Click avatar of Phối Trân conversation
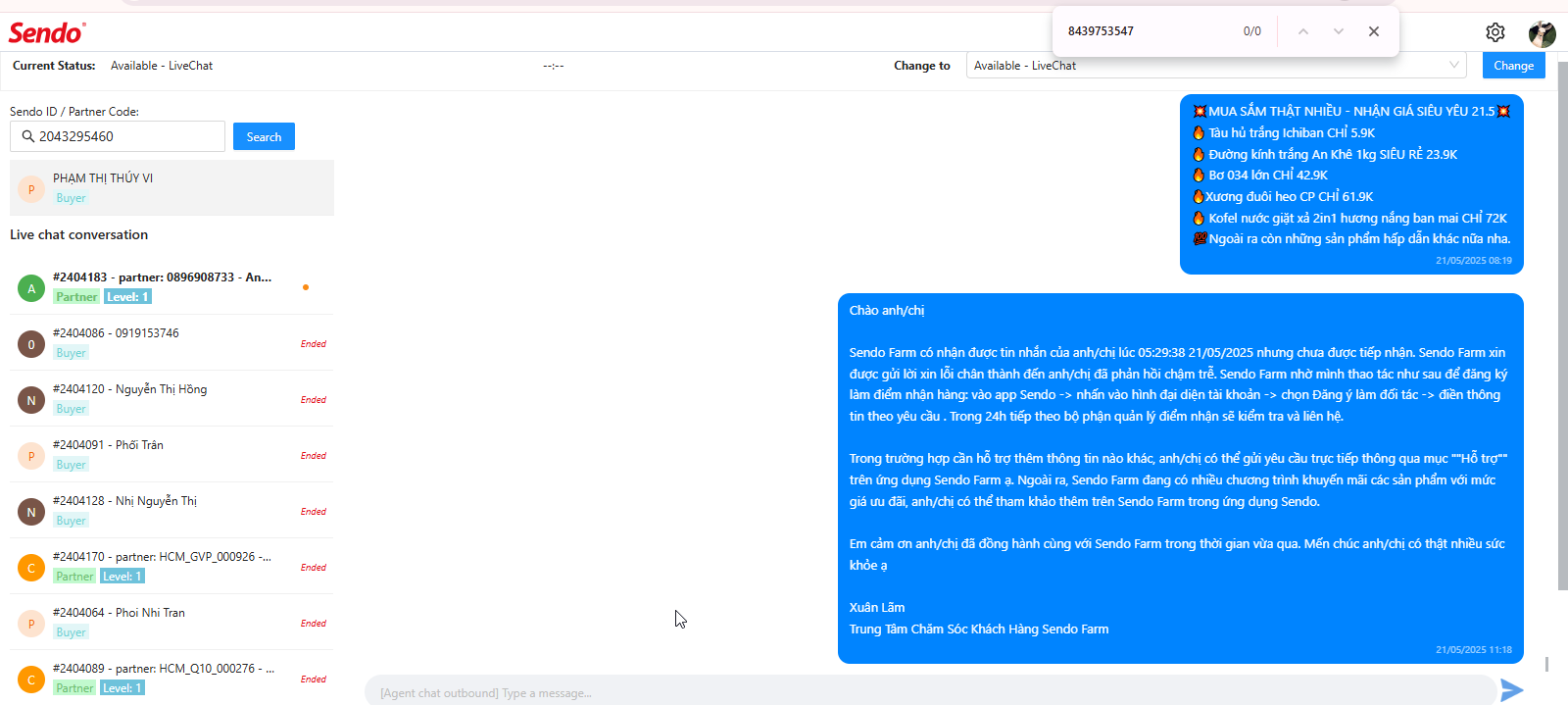The image size is (1568, 705). coord(31,456)
